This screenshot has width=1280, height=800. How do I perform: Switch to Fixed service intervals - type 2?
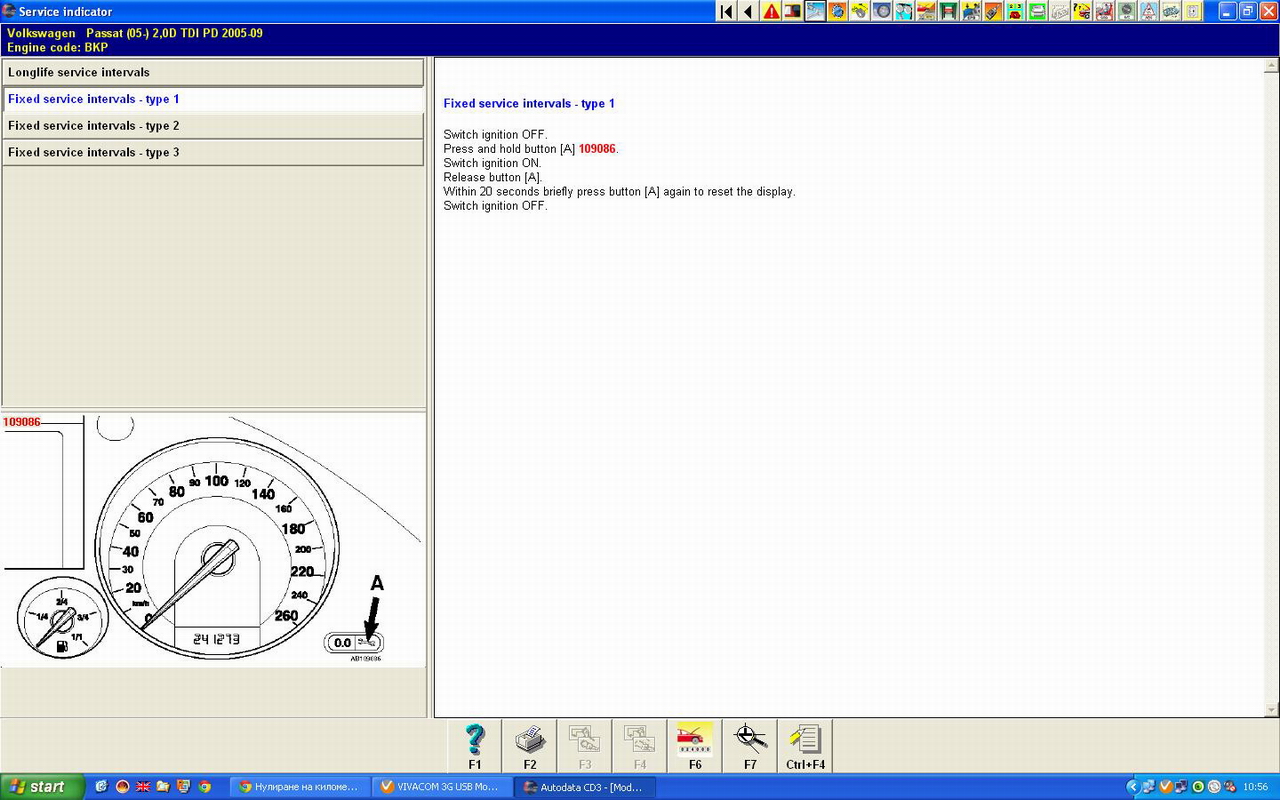tap(213, 126)
